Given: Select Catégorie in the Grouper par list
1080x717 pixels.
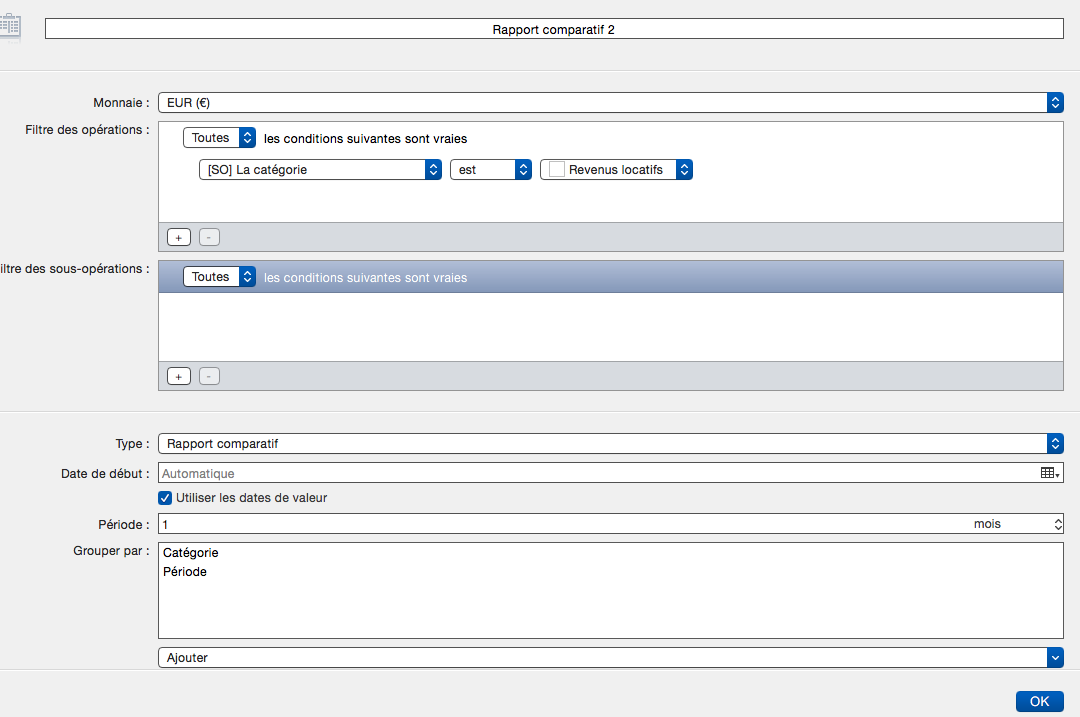Looking at the screenshot, I should 190,552.
